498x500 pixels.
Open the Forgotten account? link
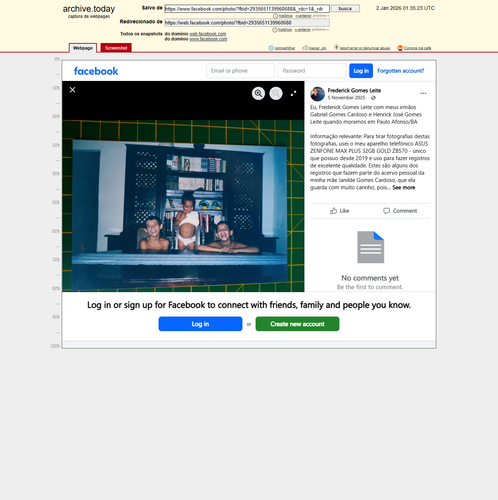tap(401, 71)
